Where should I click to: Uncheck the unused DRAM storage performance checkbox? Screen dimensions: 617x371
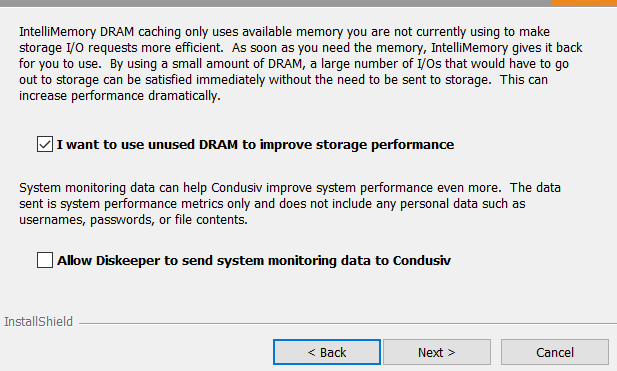coord(45,144)
